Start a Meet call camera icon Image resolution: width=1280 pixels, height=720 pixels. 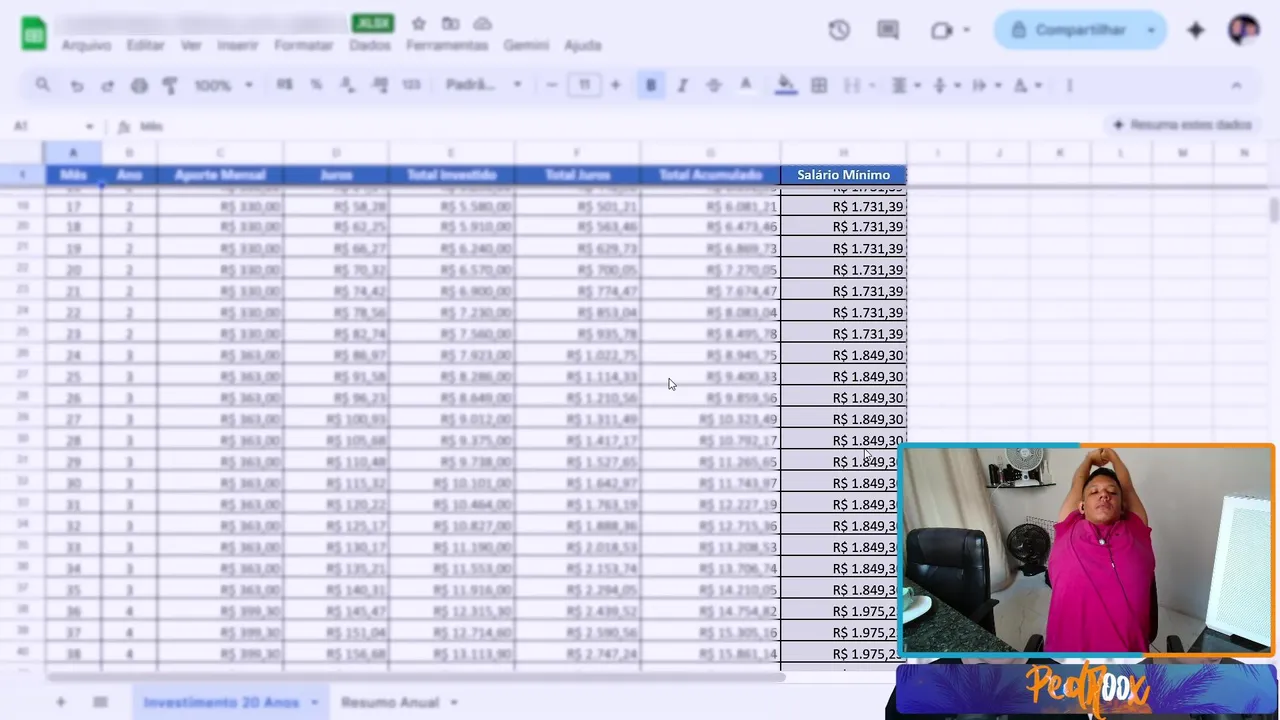pyautogui.click(x=941, y=30)
